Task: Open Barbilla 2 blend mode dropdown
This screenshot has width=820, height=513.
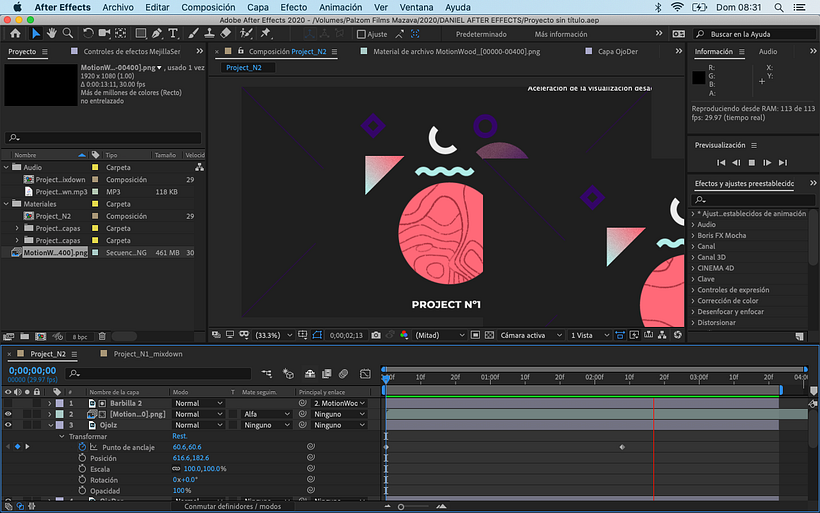Action: point(199,403)
